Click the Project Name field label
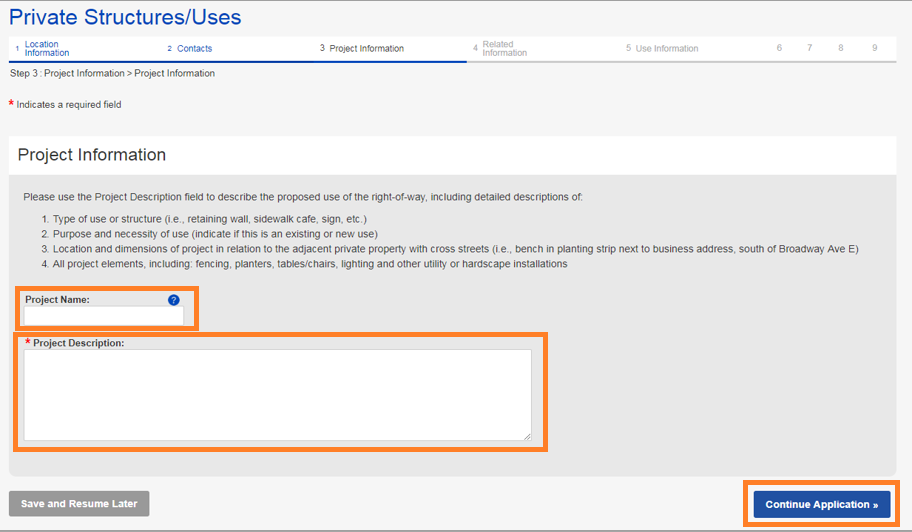 (x=57, y=299)
